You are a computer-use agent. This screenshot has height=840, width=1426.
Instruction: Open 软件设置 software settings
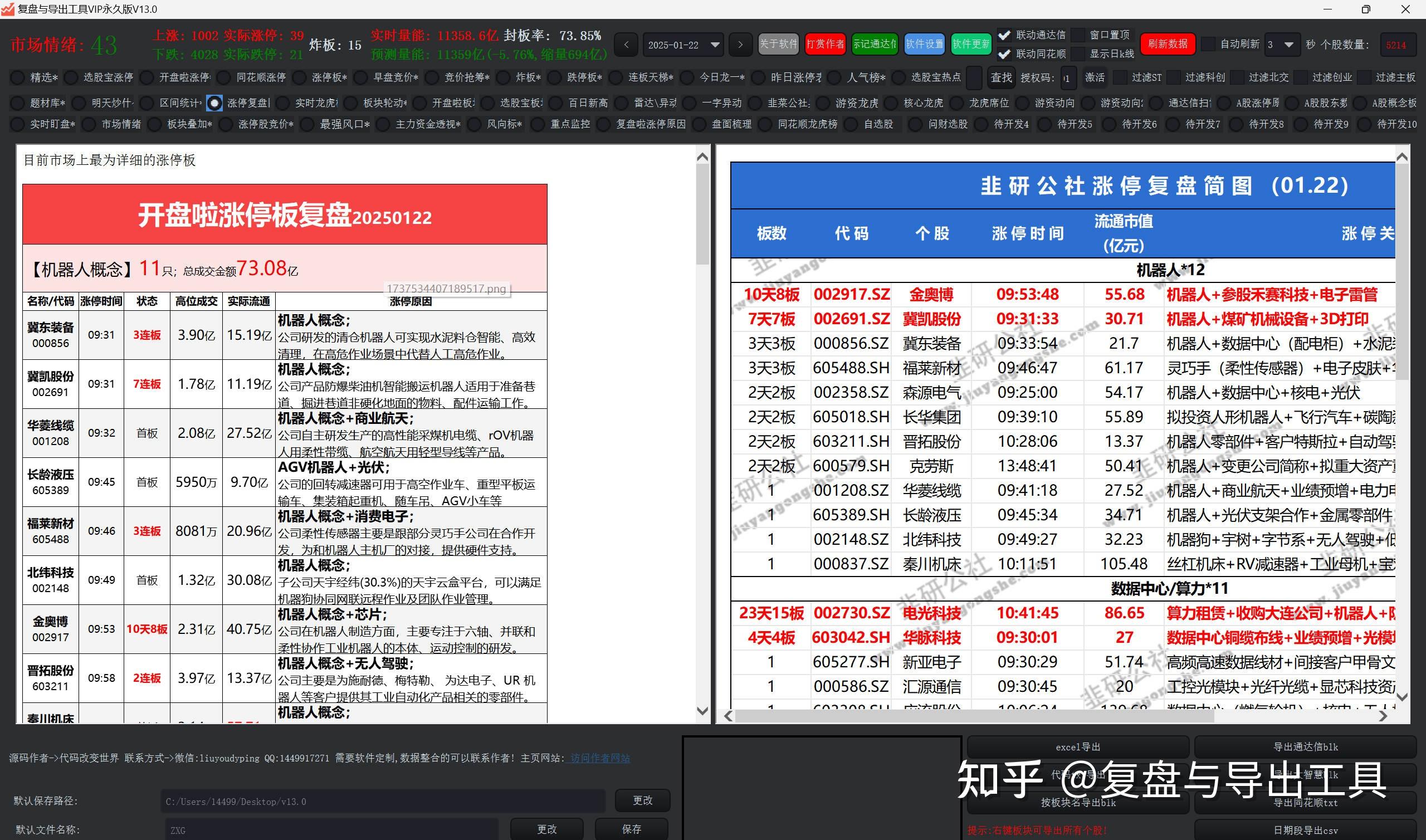click(924, 43)
